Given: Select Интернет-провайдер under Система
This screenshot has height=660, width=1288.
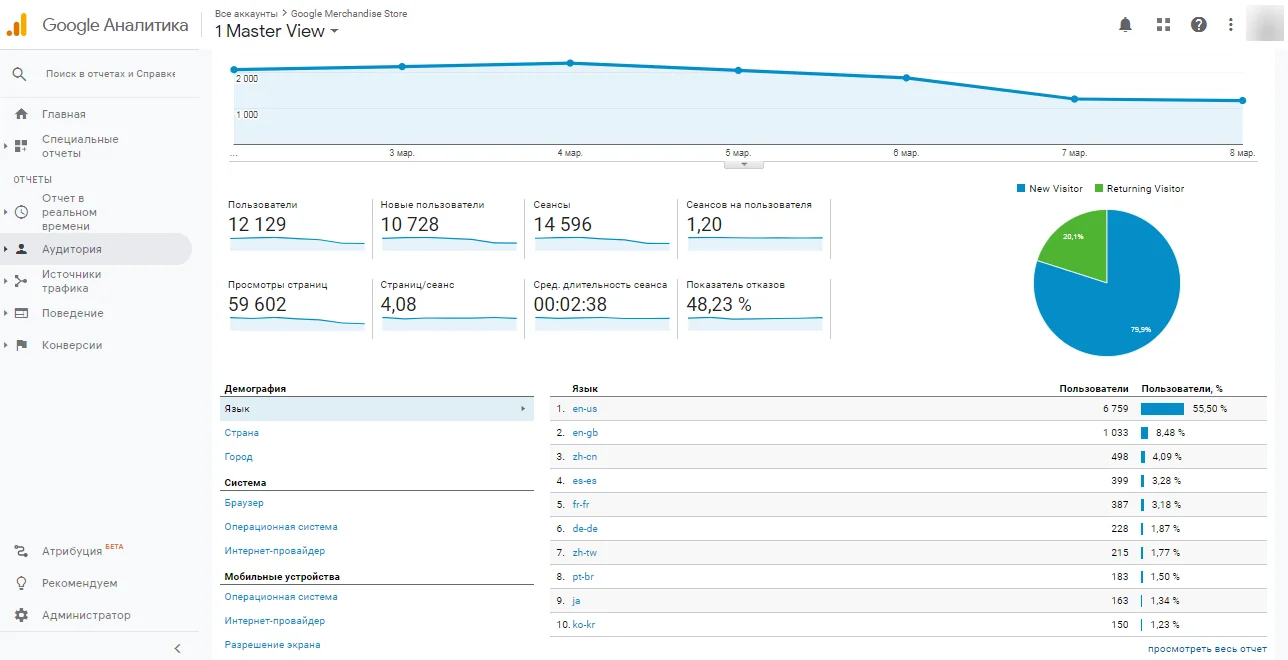Looking at the screenshot, I should tap(275, 551).
